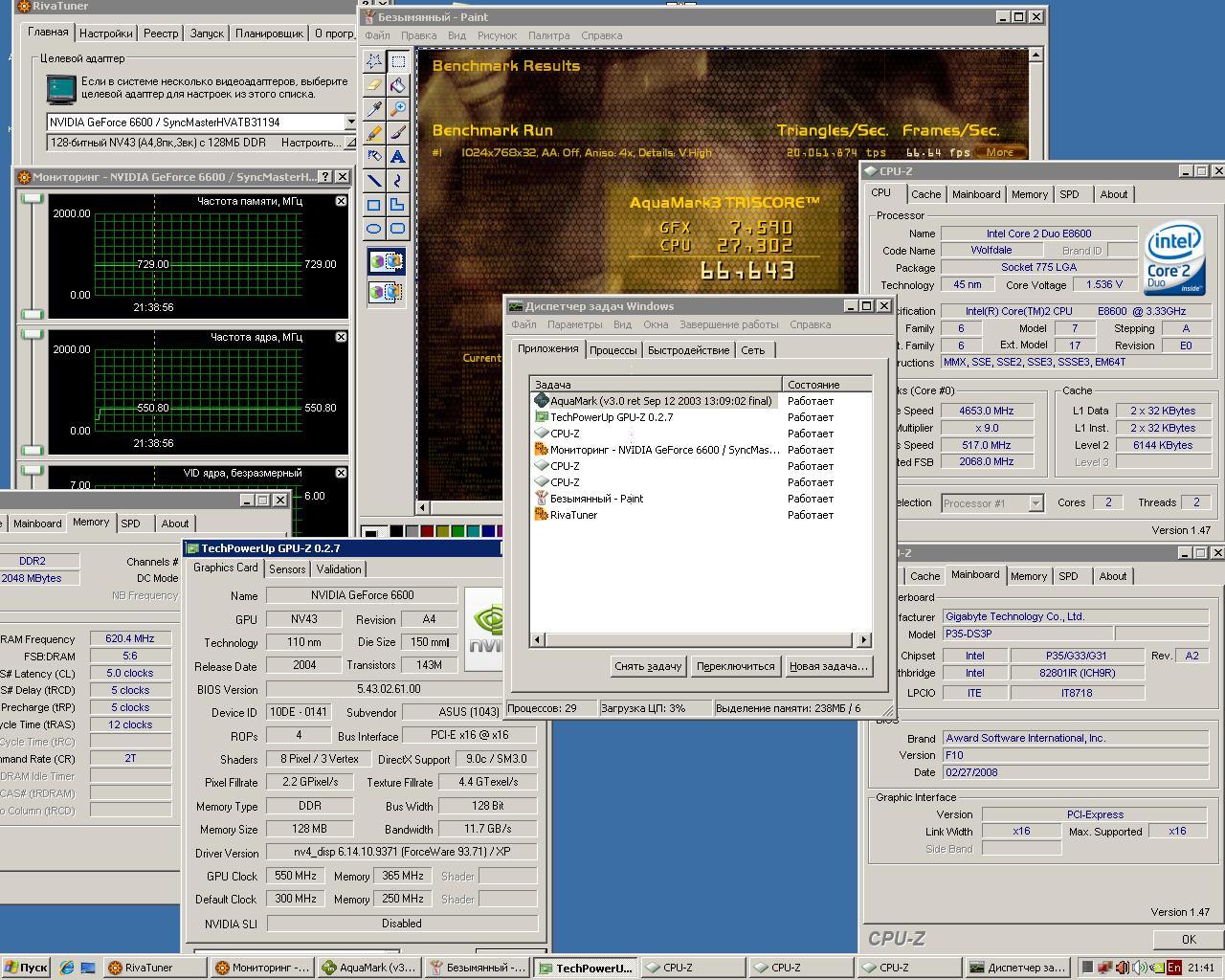
Task: Select the Free-Form Select tool in Paint
Action: pyautogui.click(x=374, y=61)
